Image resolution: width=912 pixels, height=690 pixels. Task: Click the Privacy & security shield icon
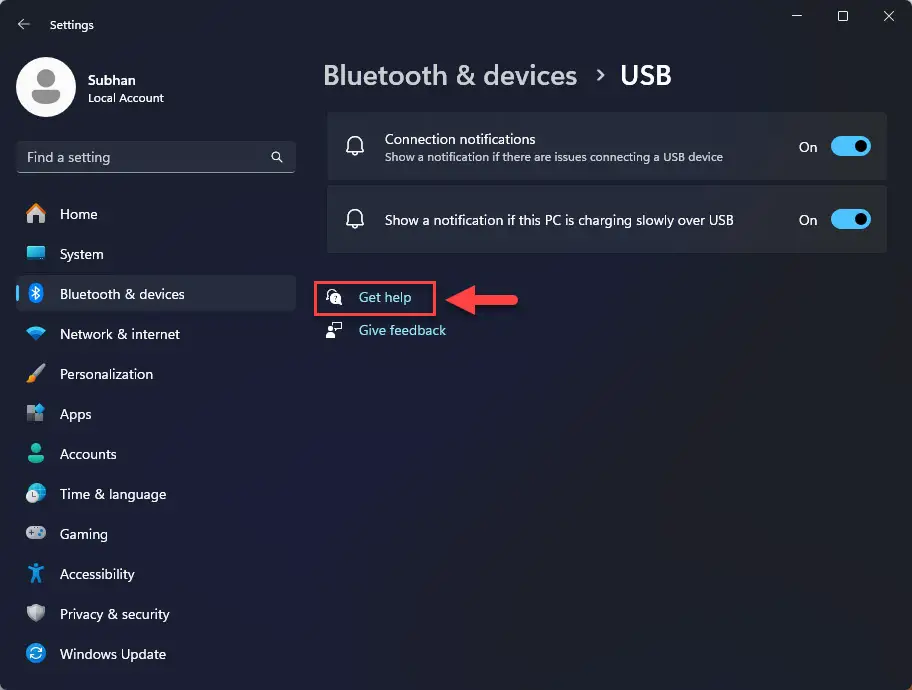(36, 613)
